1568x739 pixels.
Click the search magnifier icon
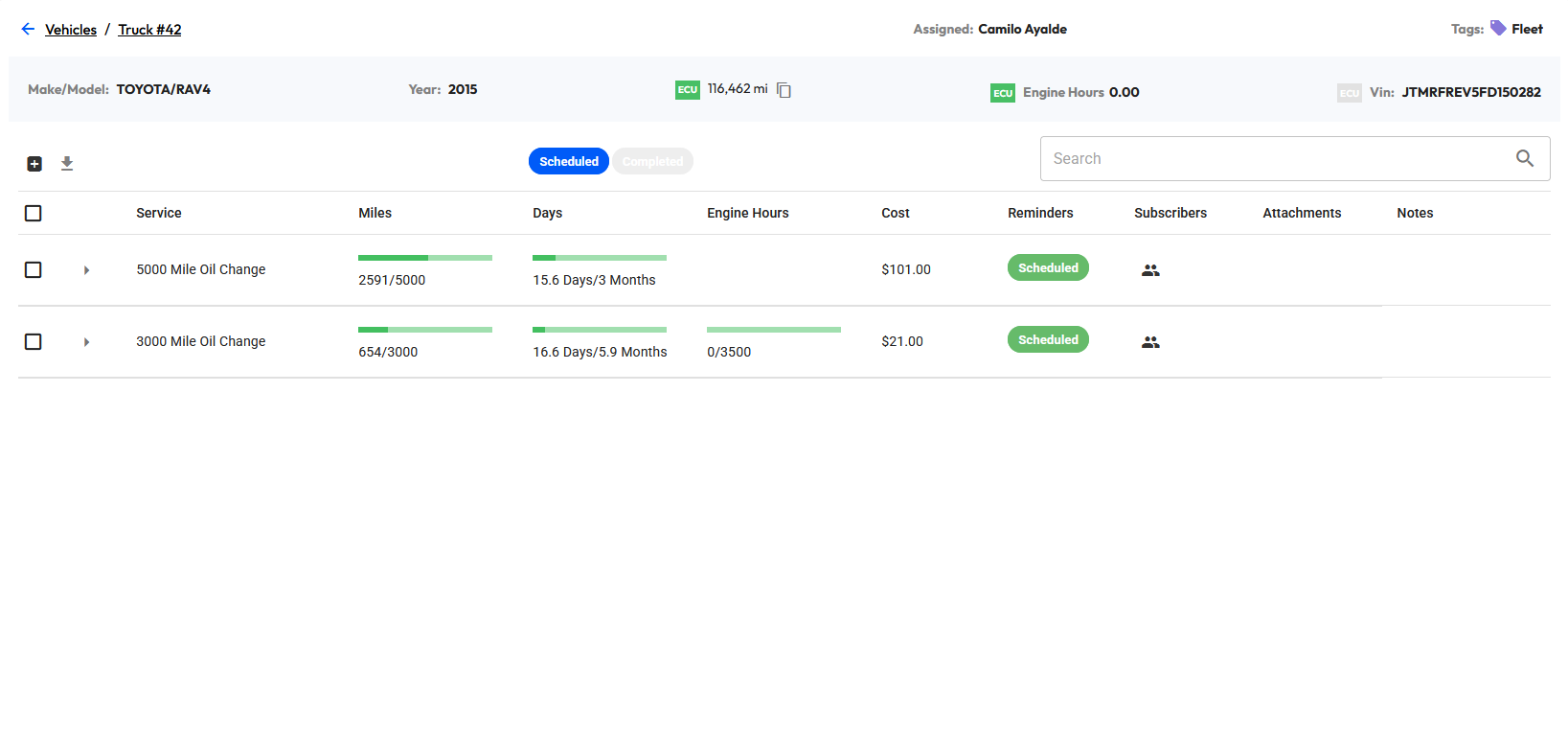pyautogui.click(x=1525, y=159)
